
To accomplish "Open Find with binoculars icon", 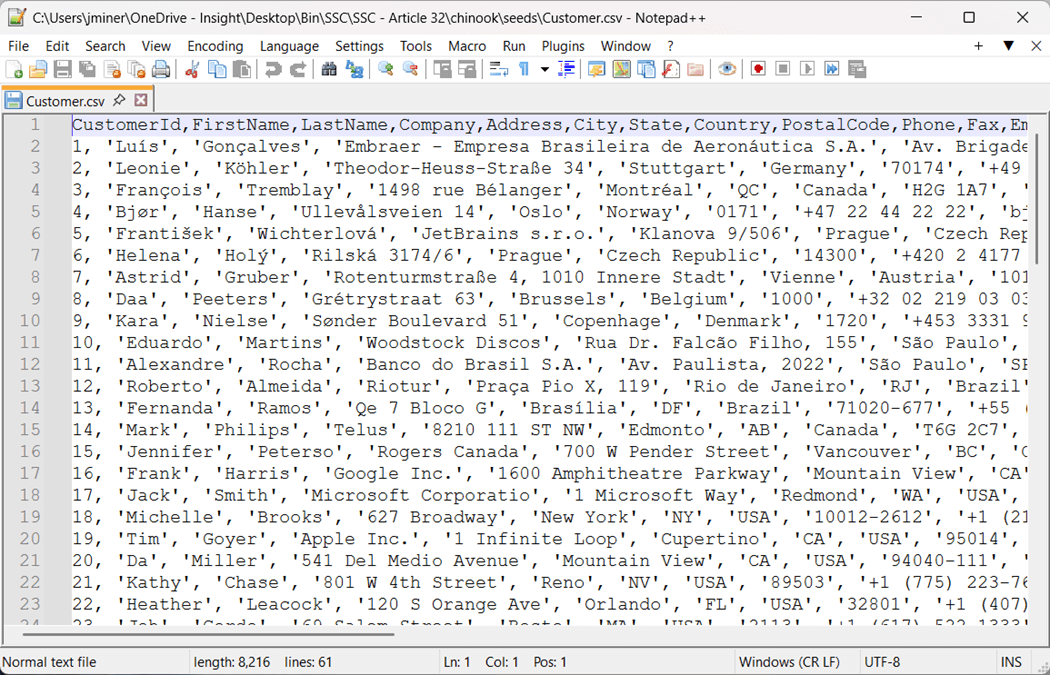I will pos(329,69).
